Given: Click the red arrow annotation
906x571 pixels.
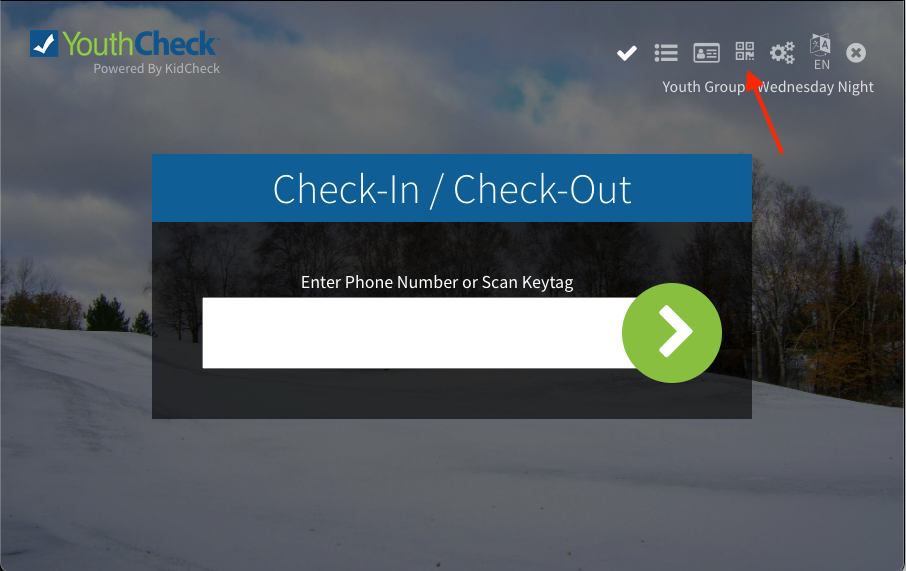Looking at the screenshot, I should pyautogui.click(x=764, y=112).
